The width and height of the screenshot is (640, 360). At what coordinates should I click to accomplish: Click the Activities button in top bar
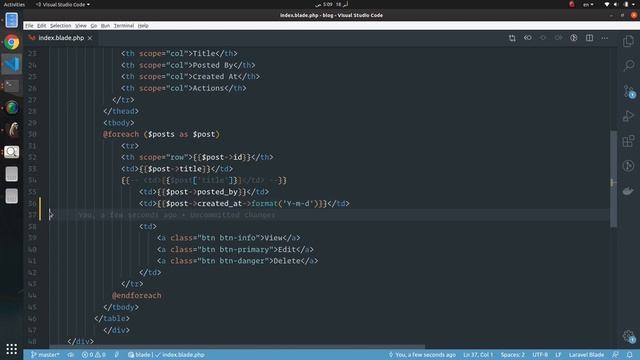[x=14, y=4]
